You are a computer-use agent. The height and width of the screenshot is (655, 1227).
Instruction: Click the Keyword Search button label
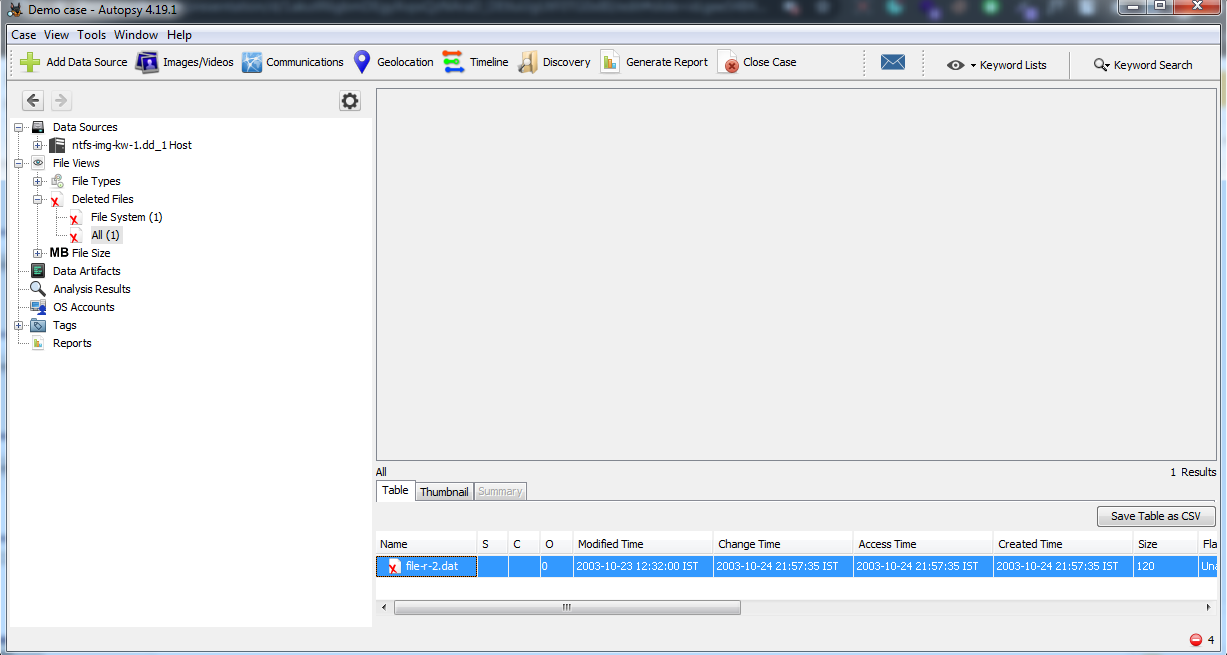(1153, 65)
